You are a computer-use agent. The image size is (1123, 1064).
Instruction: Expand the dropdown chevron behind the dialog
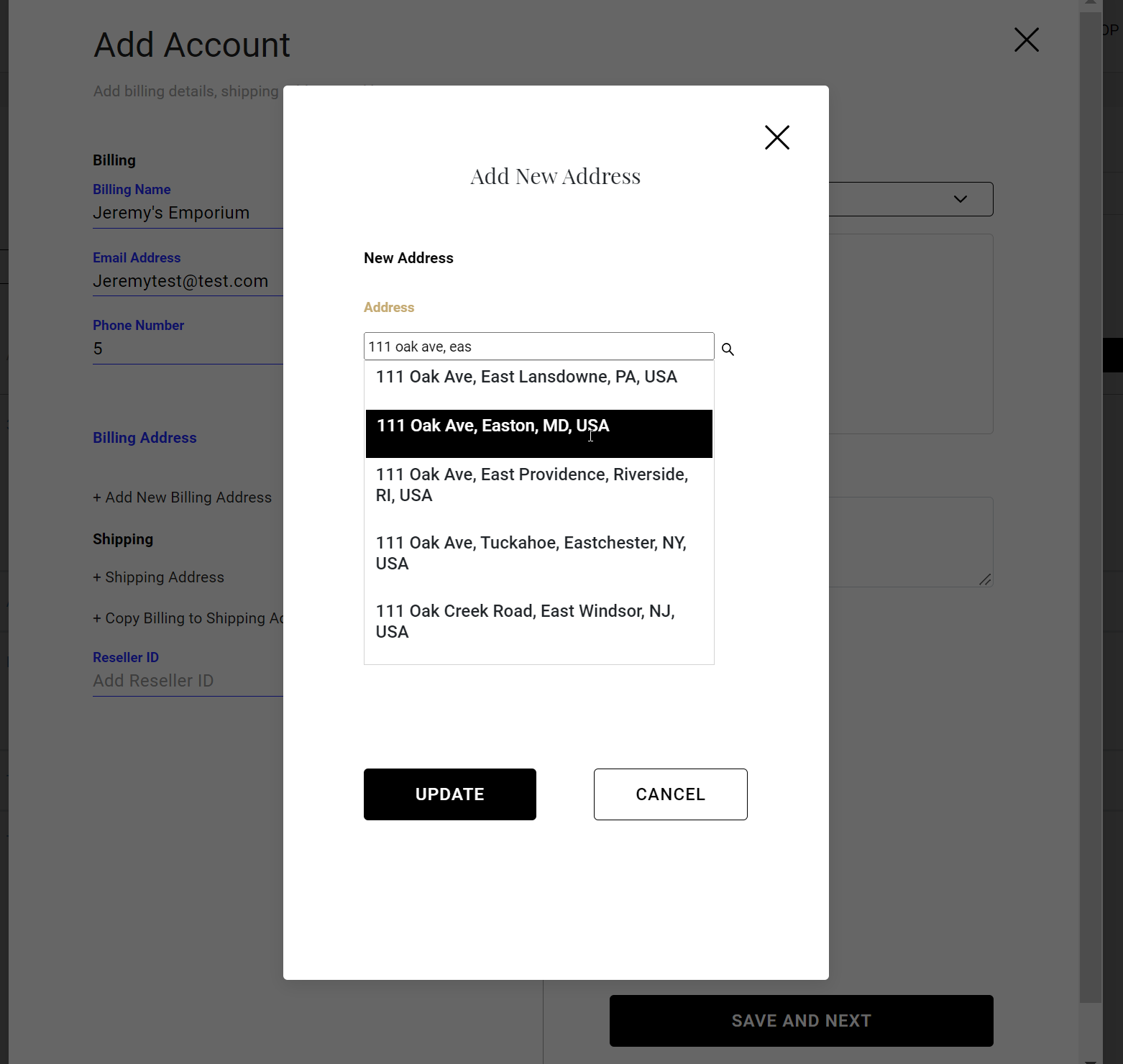pos(960,199)
